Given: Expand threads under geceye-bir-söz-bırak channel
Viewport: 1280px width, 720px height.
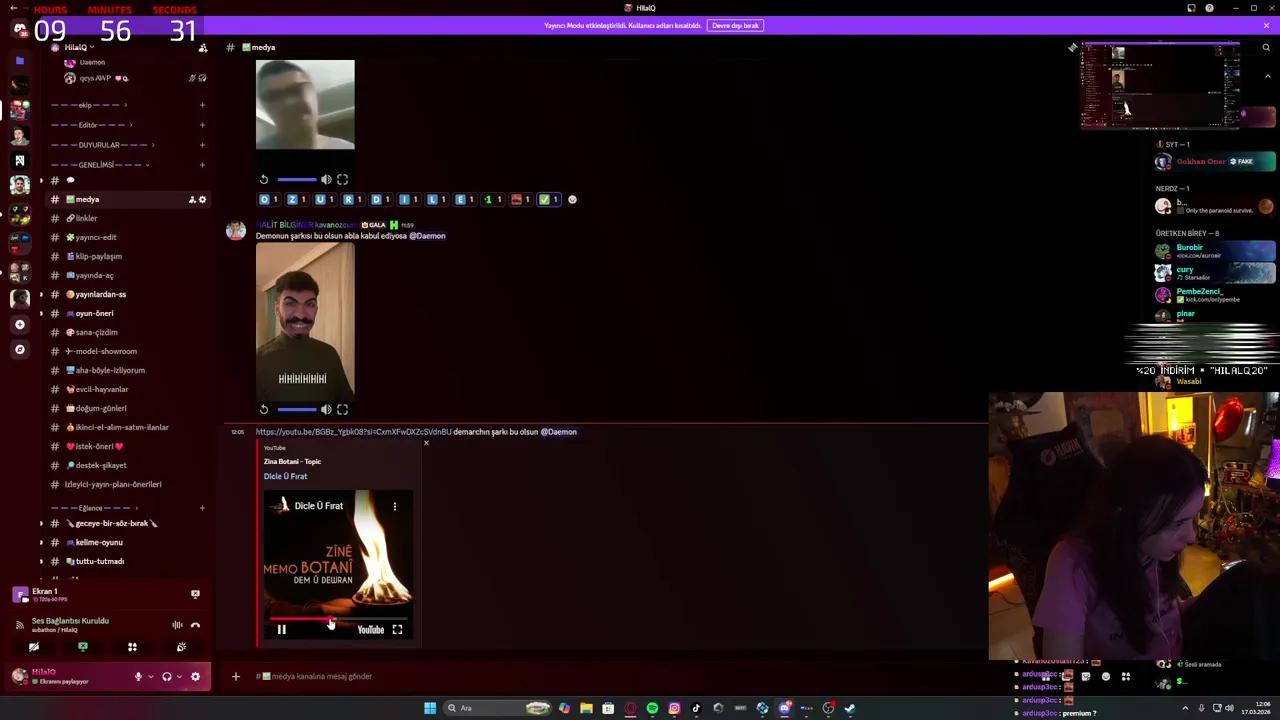Looking at the screenshot, I should (41, 523).
